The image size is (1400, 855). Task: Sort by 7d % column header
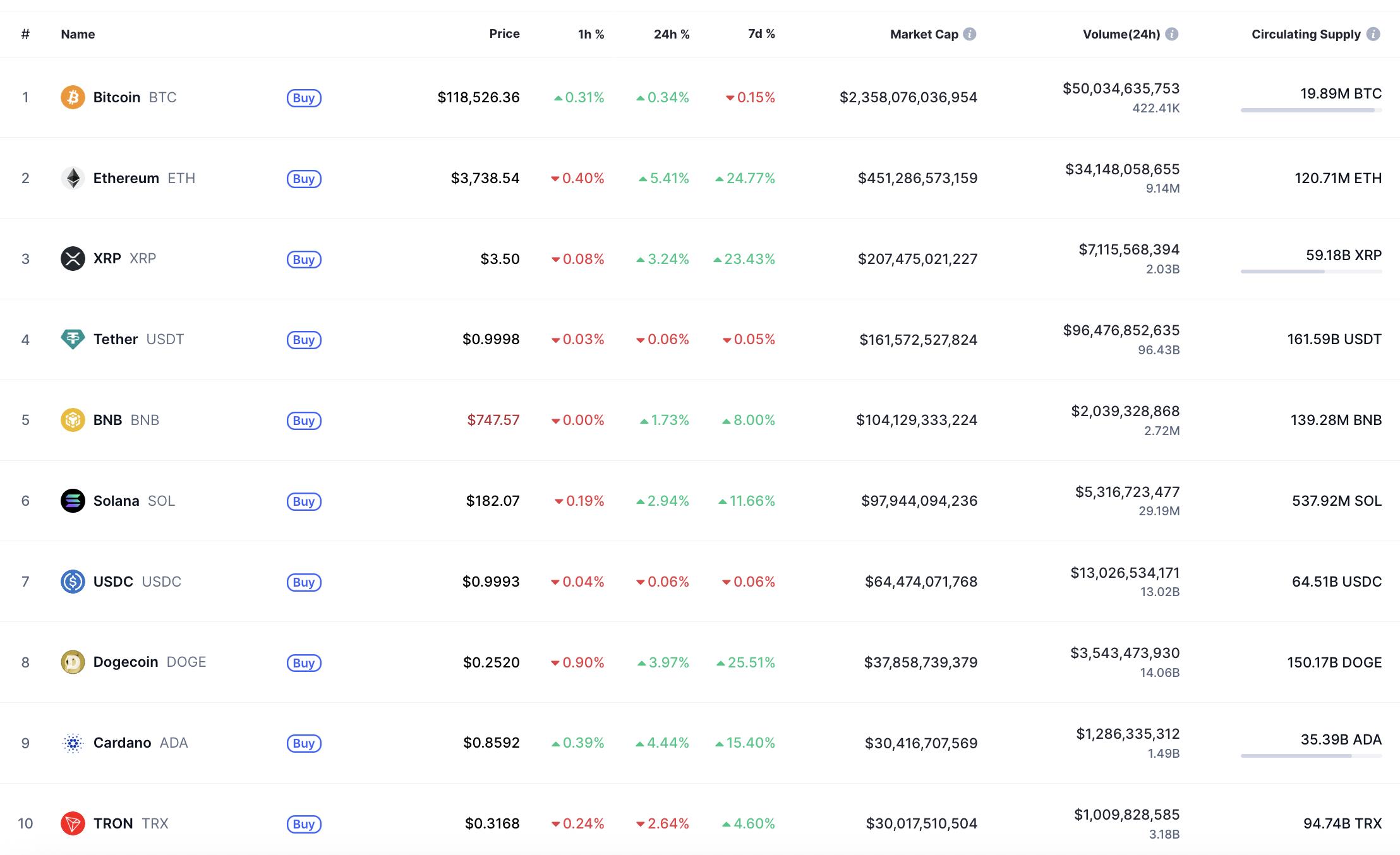[x=761, y=34]
